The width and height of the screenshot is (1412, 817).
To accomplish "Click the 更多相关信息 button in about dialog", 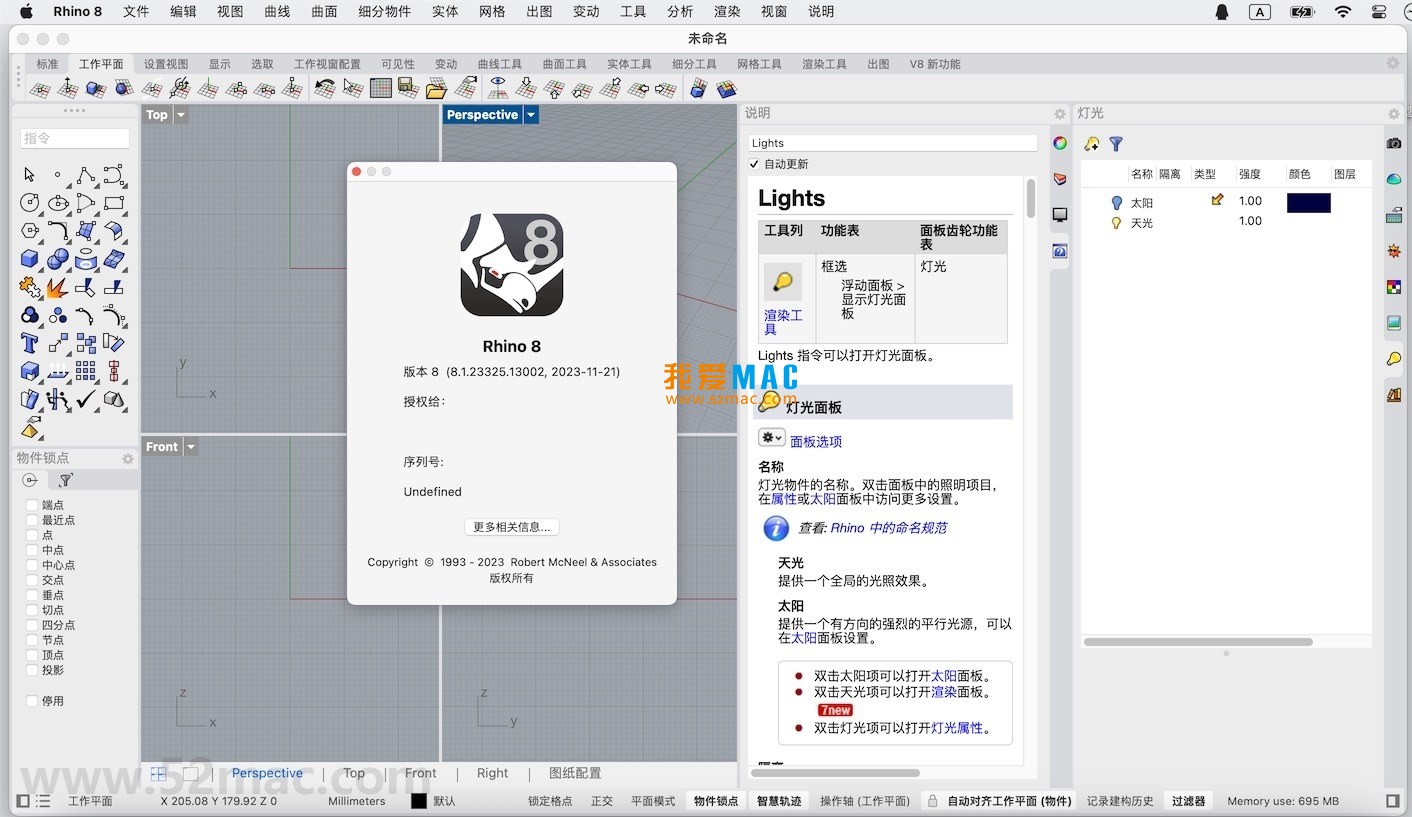I will click(511, 527).
